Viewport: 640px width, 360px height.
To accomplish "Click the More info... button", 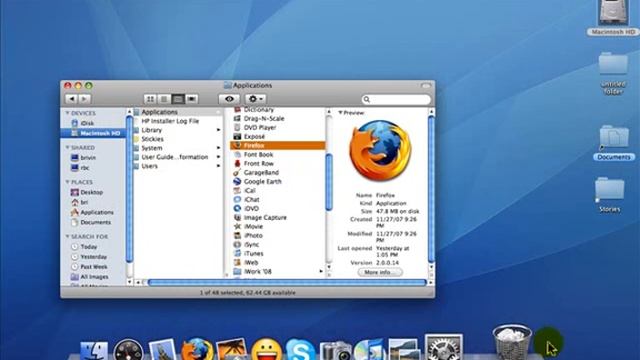I will tap(380, 272).
